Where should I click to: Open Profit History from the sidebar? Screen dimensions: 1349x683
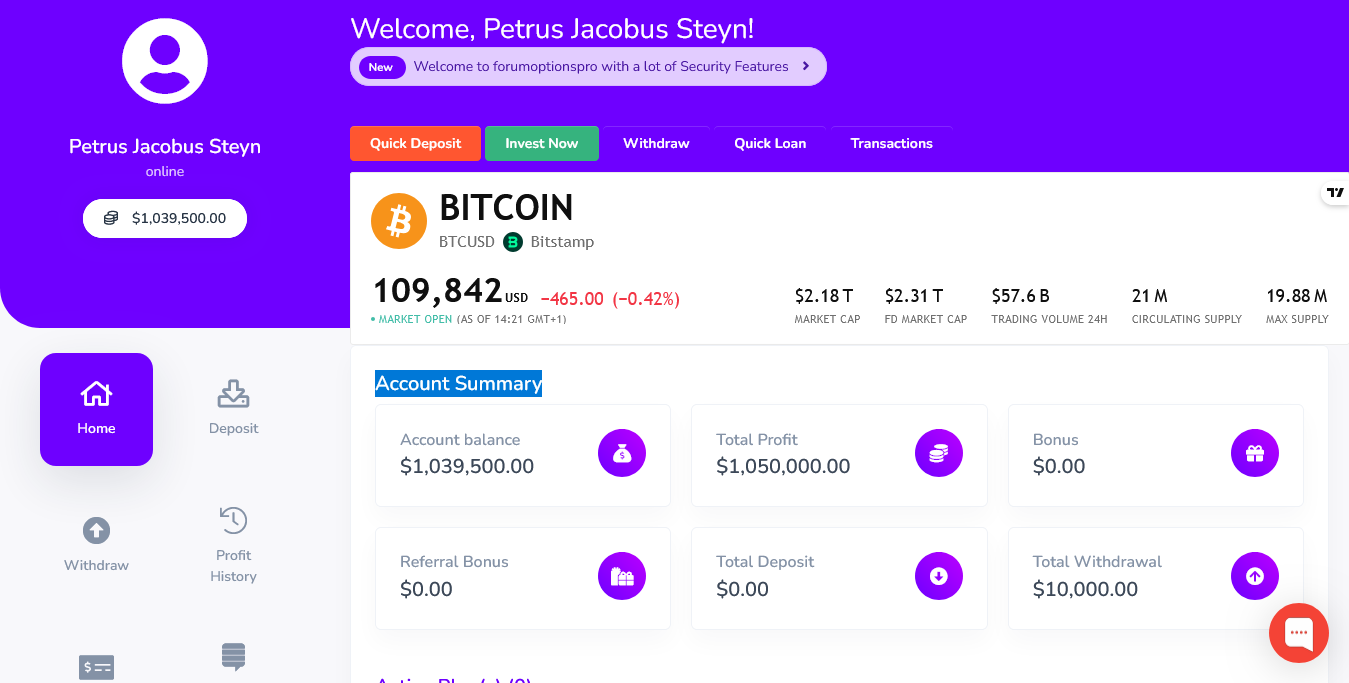233,544
